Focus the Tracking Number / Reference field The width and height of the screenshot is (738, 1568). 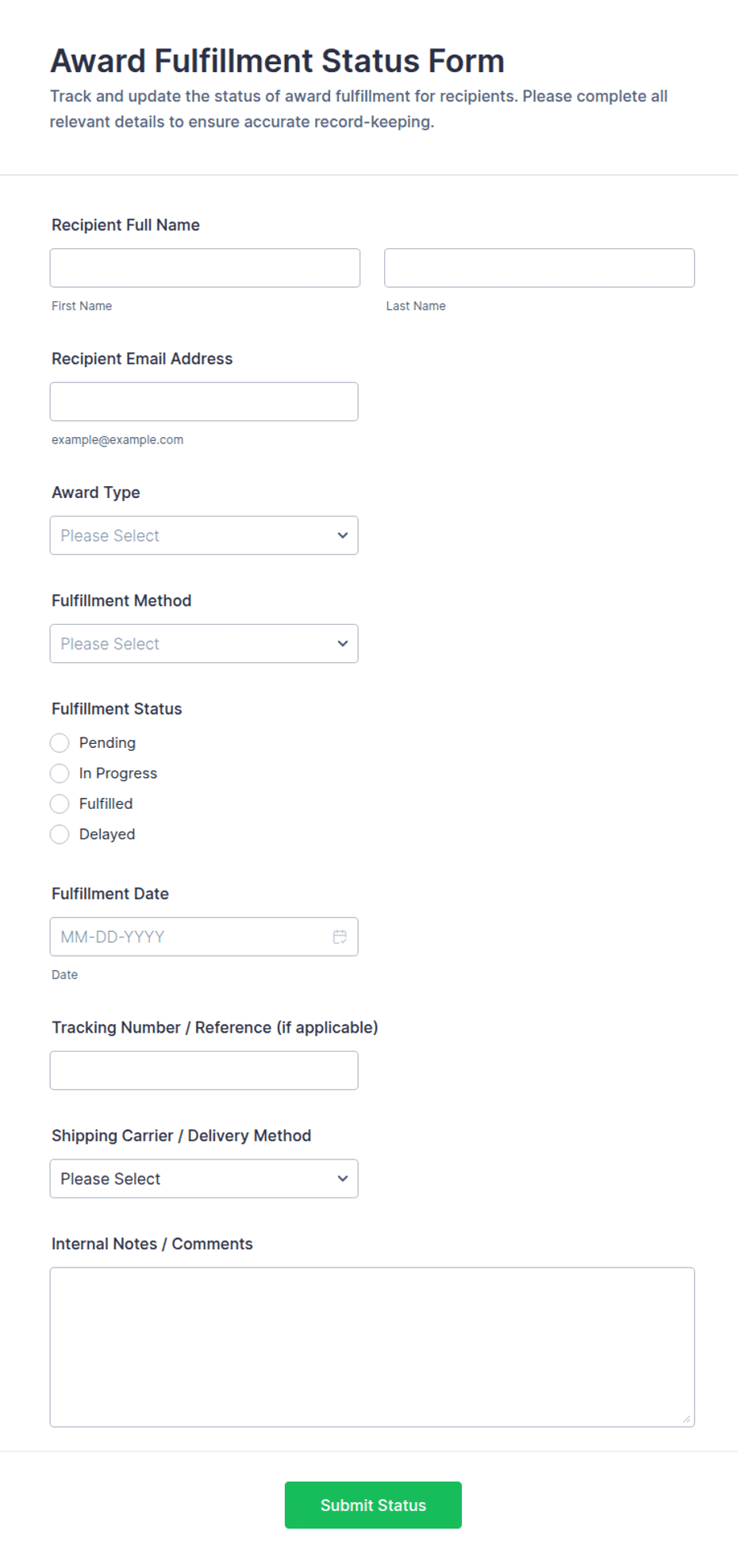(204, 1071)
